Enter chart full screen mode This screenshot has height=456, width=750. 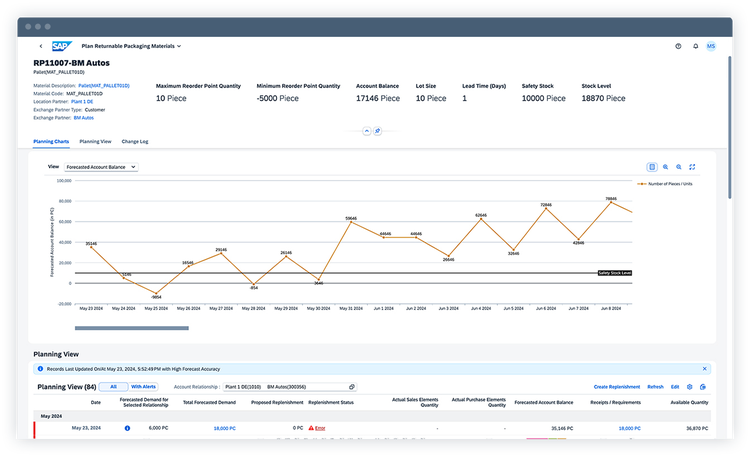click(x=692, y=167)
